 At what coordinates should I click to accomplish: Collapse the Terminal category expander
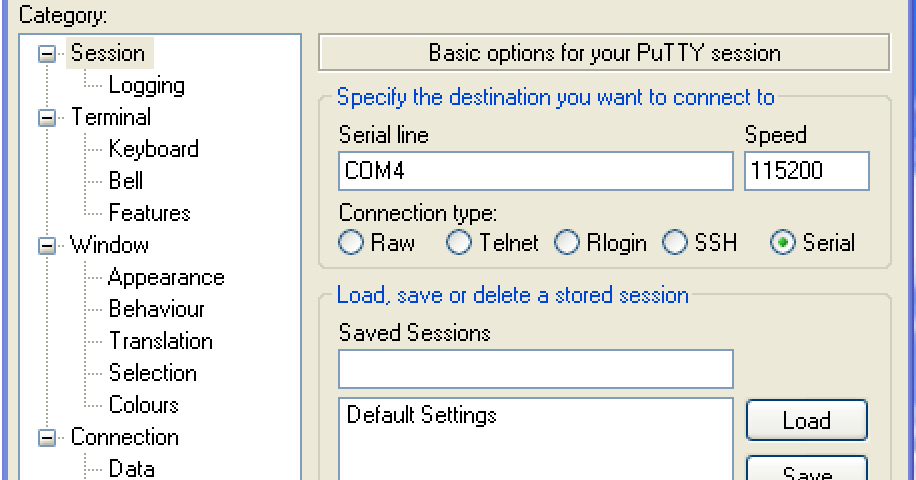47,118
